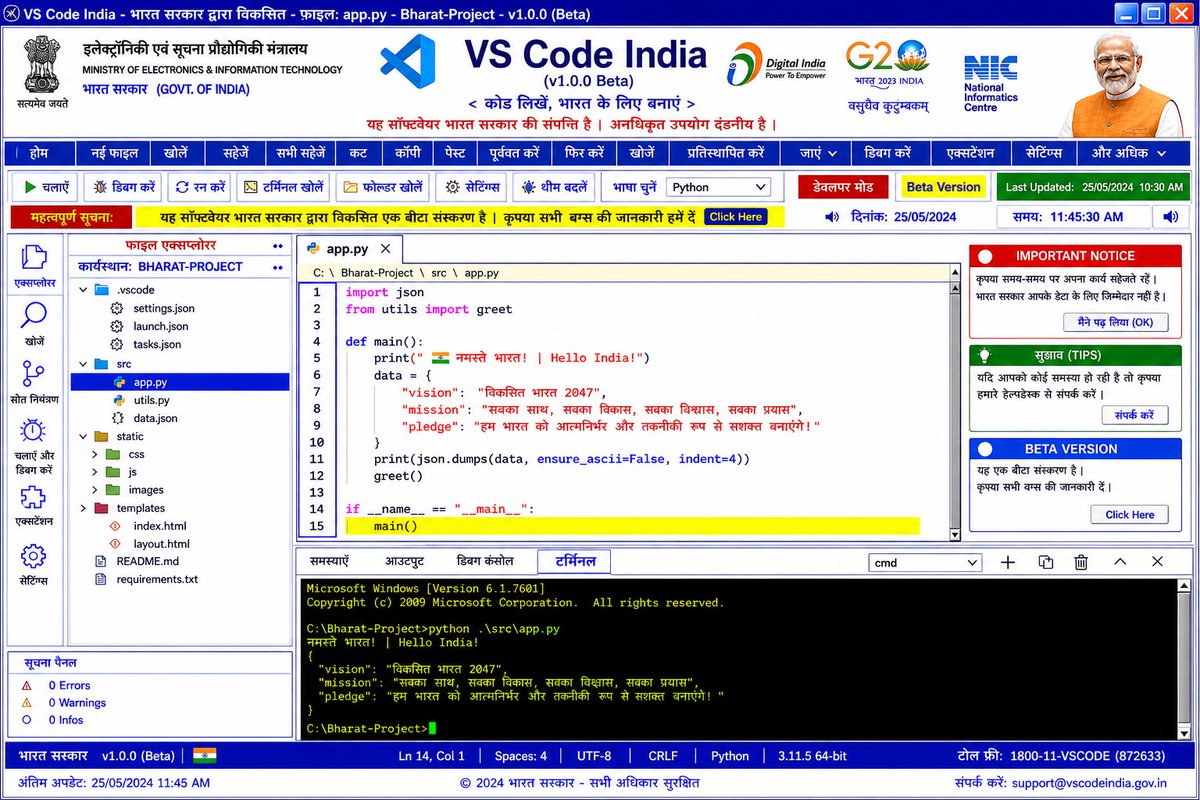Screen dimensions: 1200x800
Task: Click the मैंने पढ़ लिया (OK) button
Action: pos(1115,322)
